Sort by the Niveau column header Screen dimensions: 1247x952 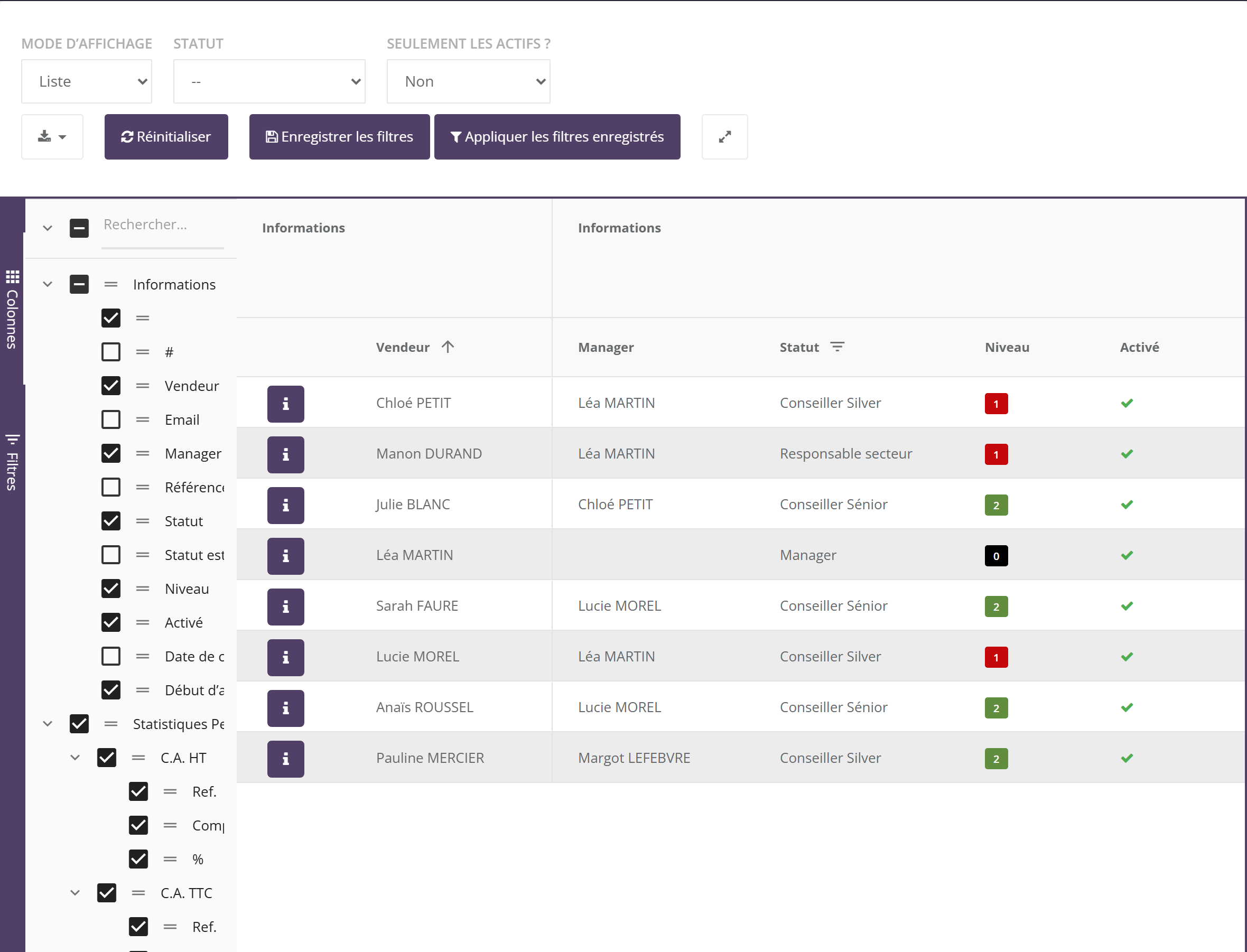tap(1007, 348)
